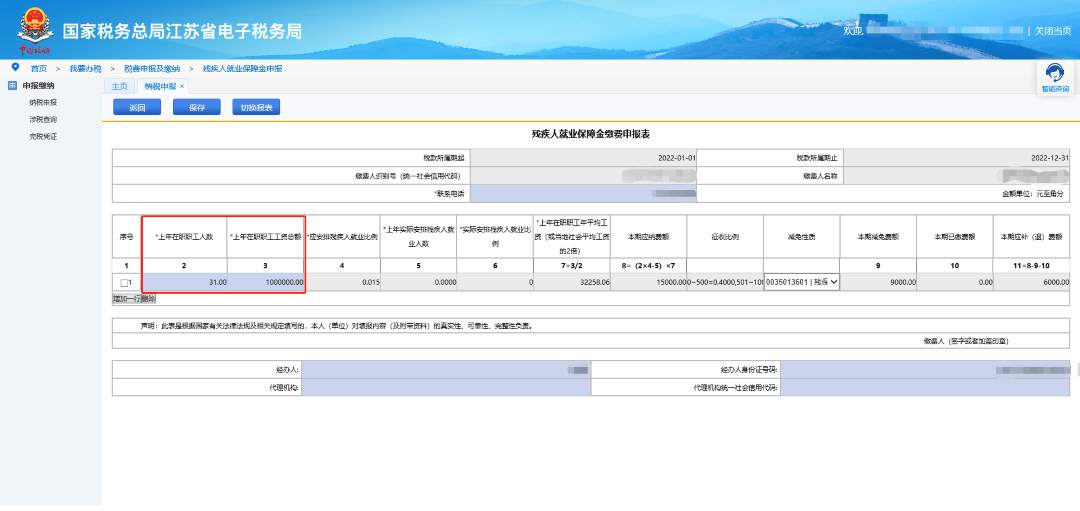The image size is (1080, 511).
Task: Open 纳税申报 in the left sidebar
Action: point(43,102)
